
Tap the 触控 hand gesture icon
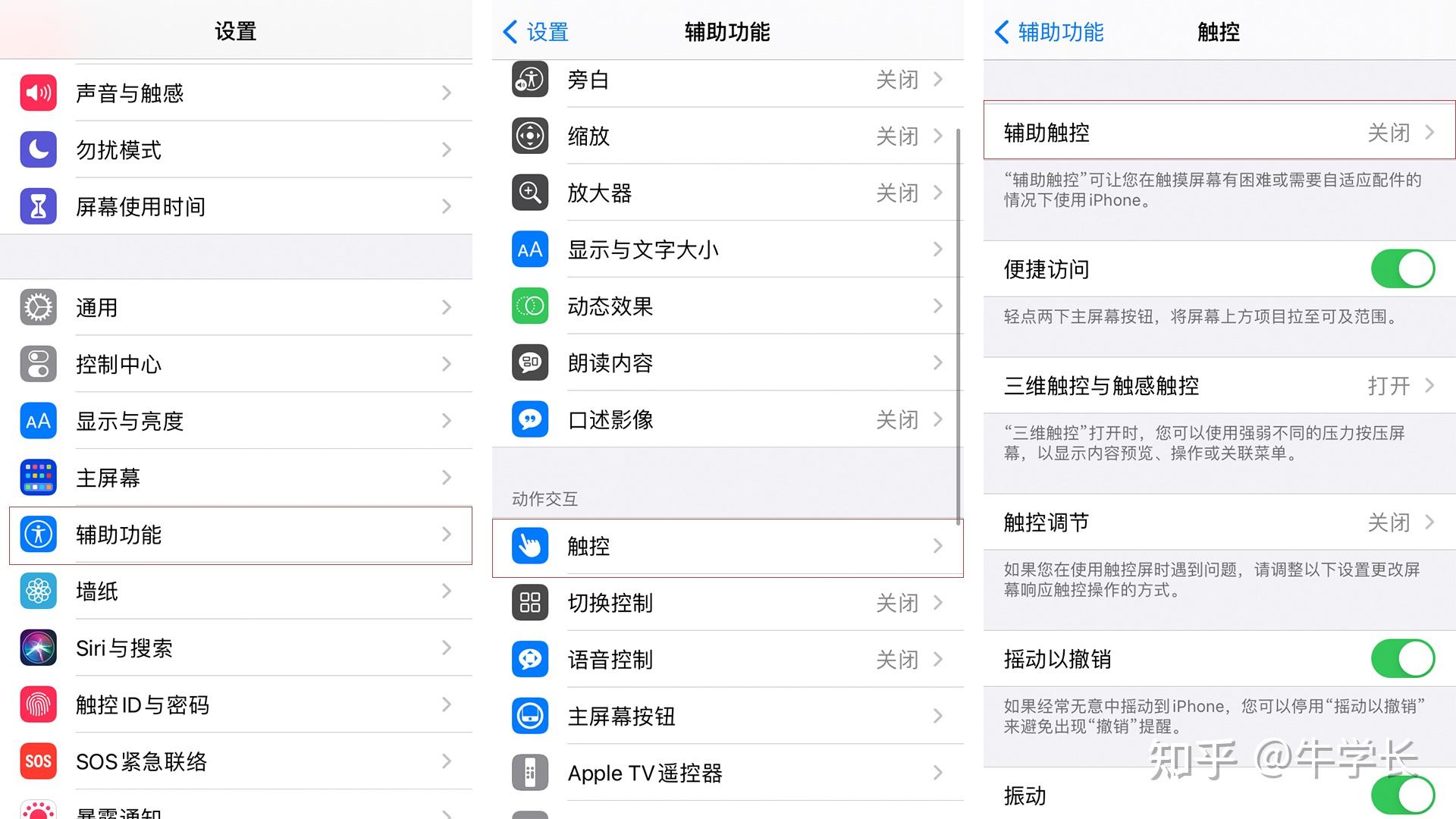(x=529, y=546)
